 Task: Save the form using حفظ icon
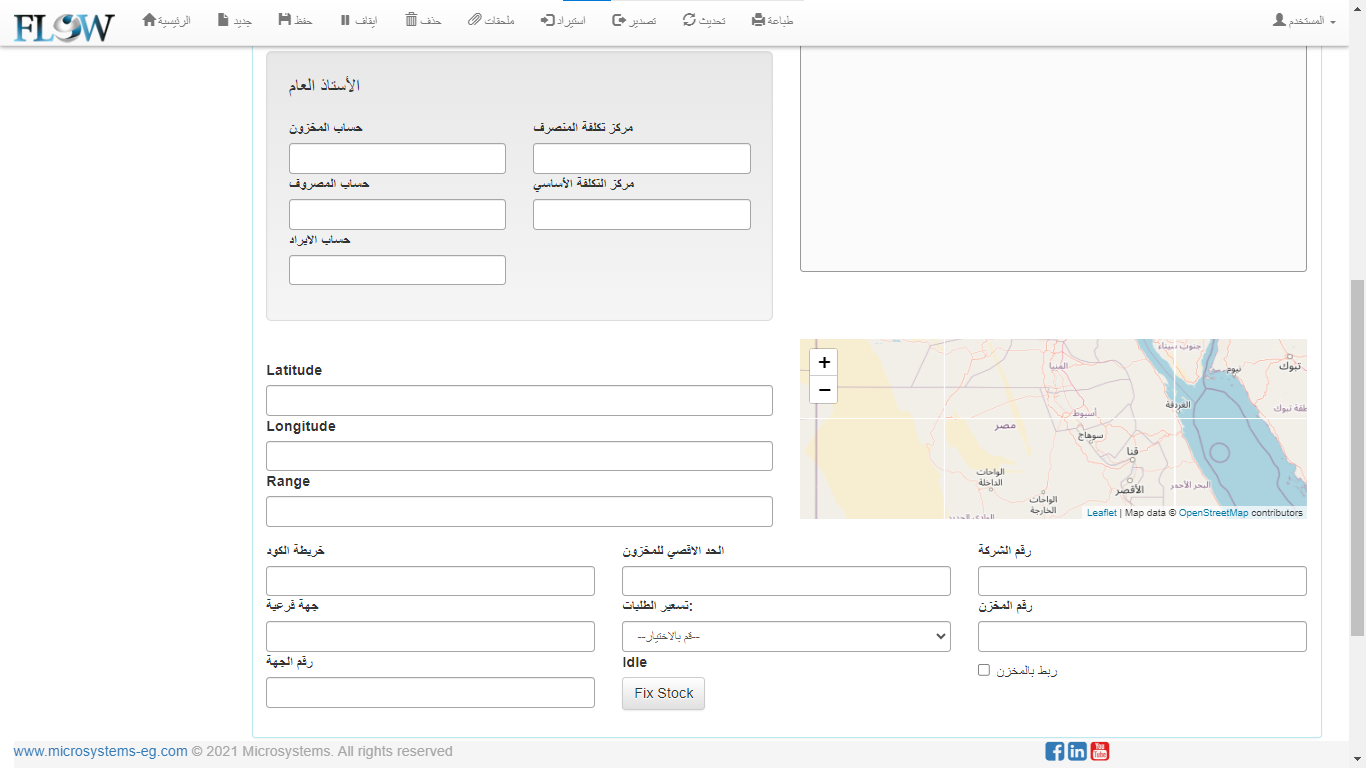tap(285, 20)
